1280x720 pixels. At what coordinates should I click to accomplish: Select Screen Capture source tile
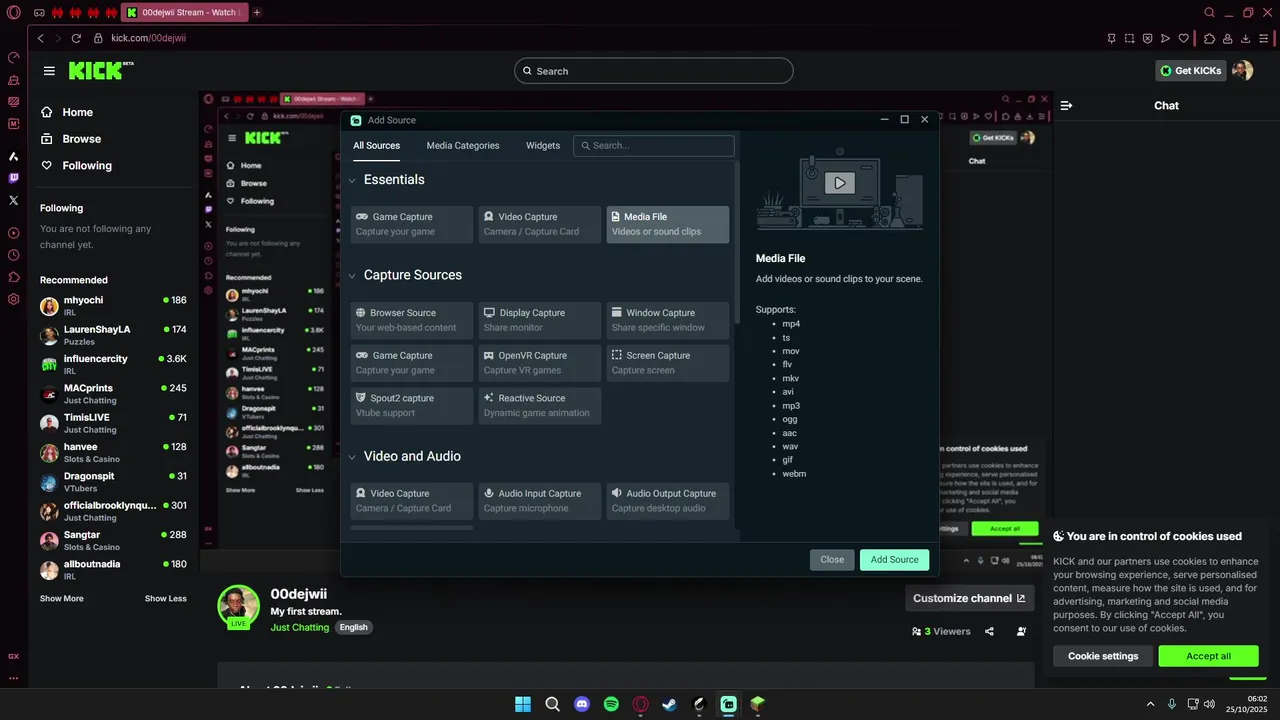click(667, 363)
